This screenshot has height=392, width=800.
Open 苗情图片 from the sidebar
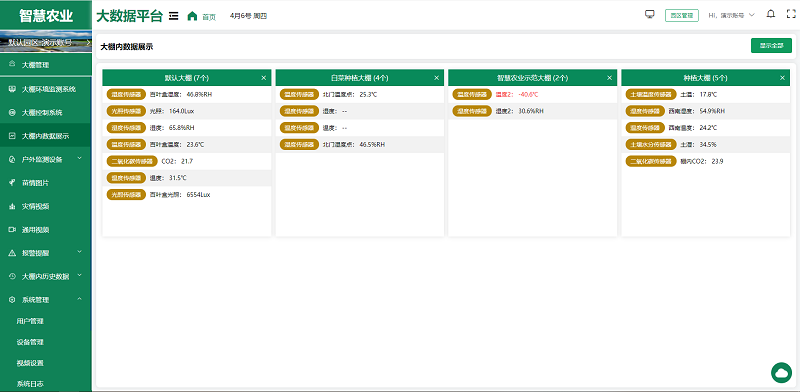point(46,183)
